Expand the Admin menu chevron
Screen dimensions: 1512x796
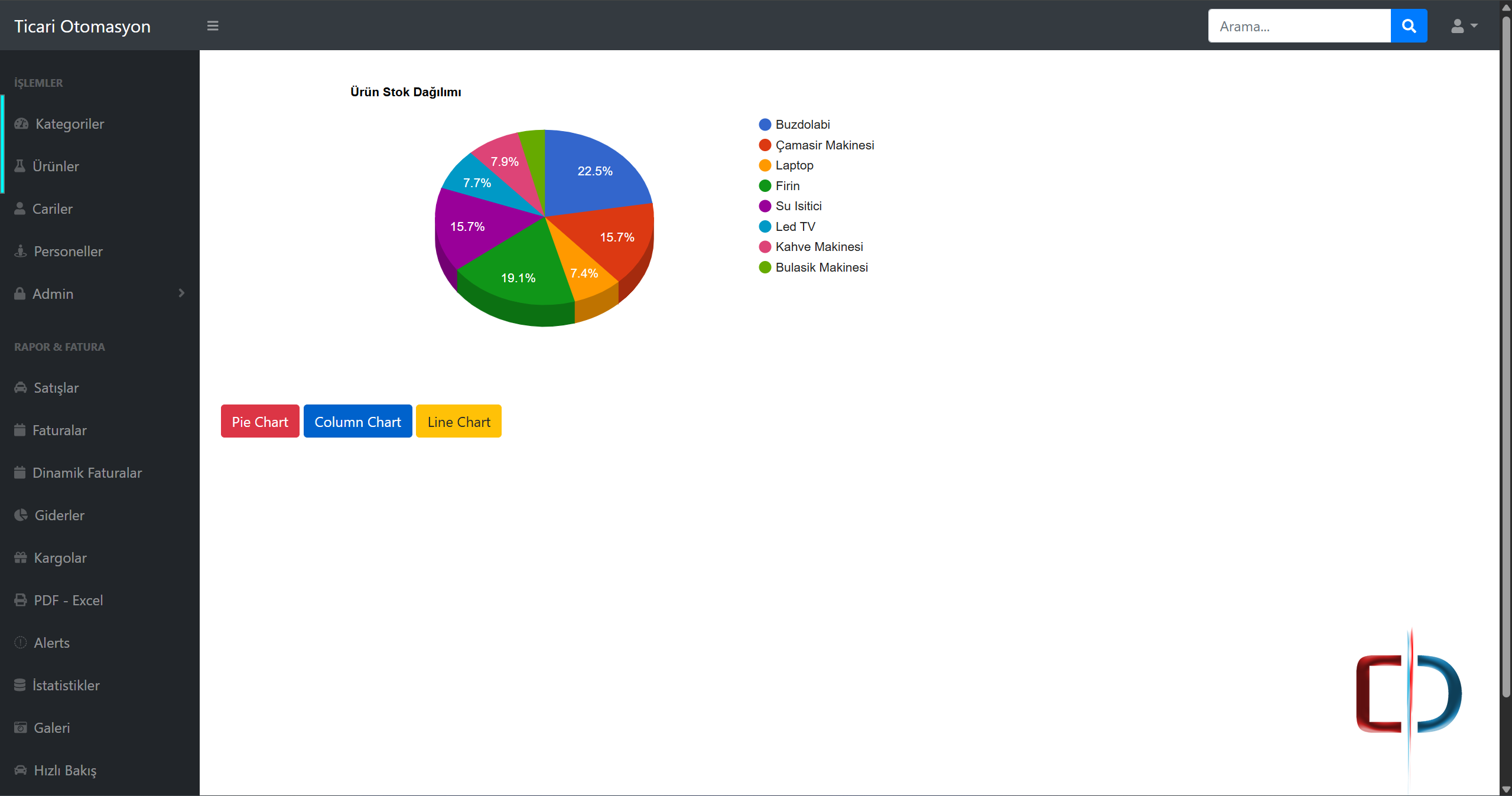pos(181,293)
